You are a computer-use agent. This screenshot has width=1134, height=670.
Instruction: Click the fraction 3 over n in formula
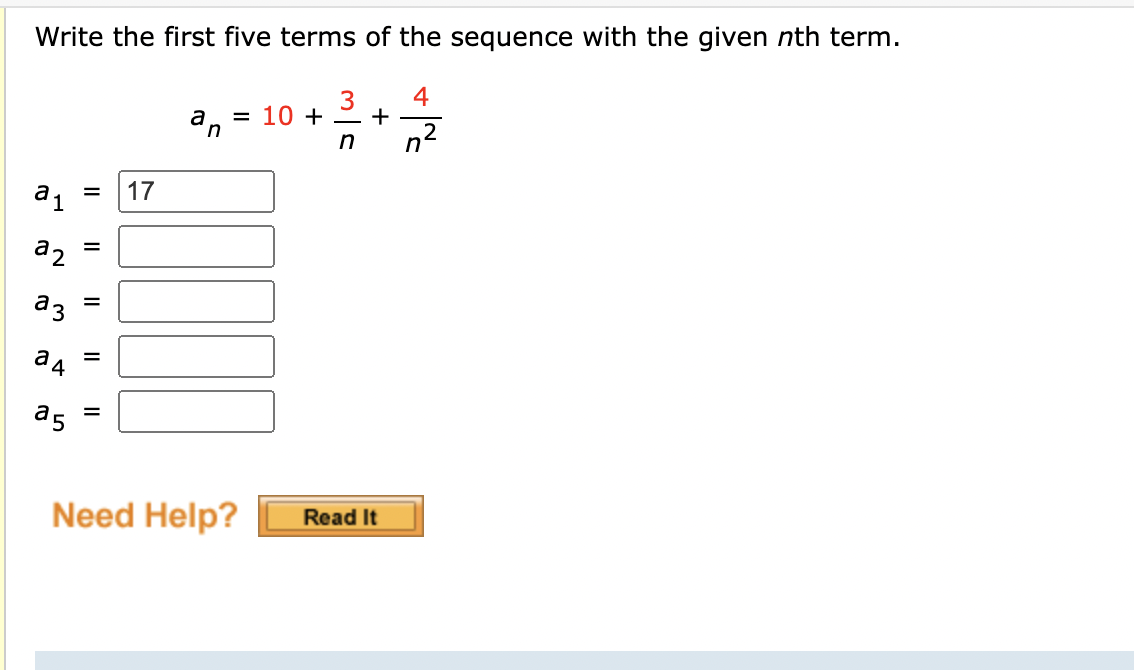tap(348, 117)
